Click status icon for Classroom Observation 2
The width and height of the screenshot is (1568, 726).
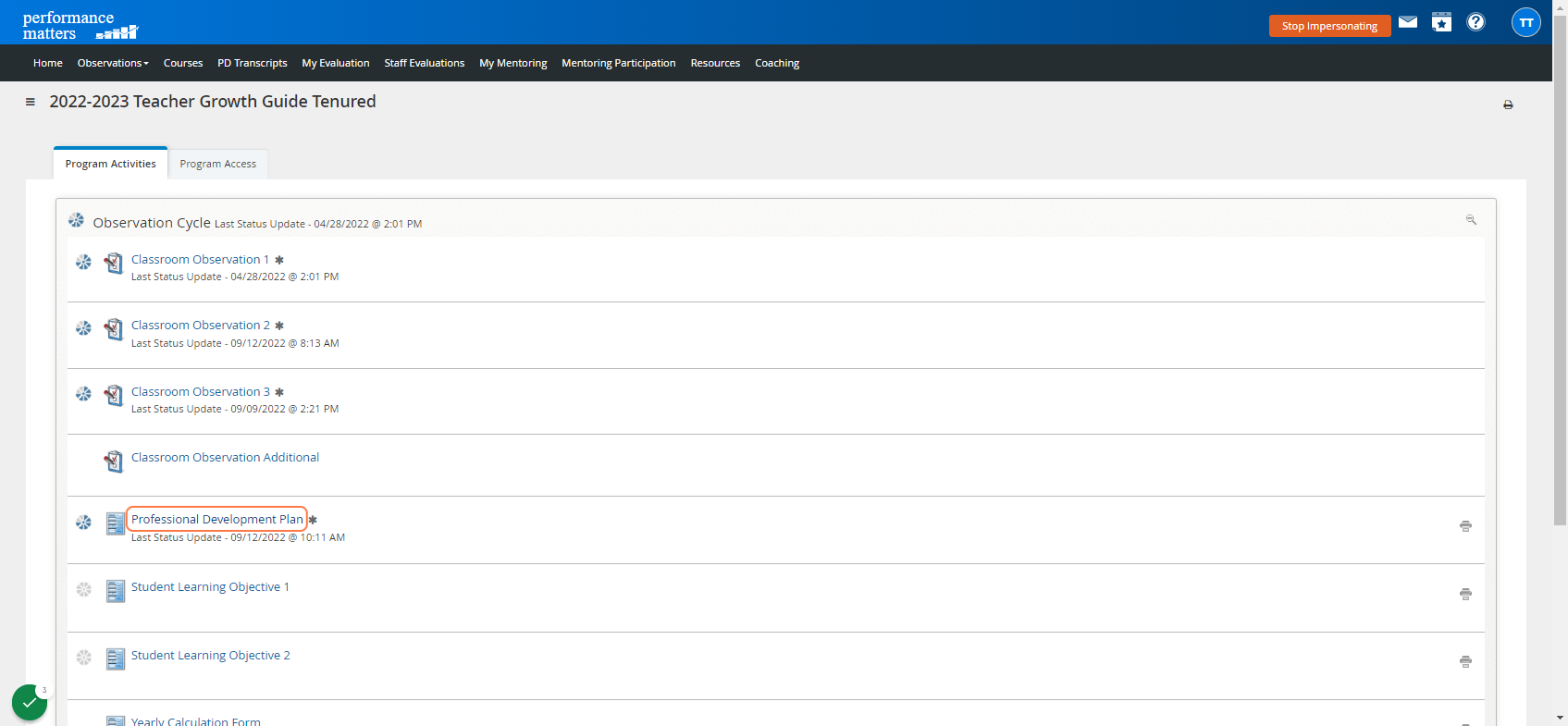coord(83,328)
